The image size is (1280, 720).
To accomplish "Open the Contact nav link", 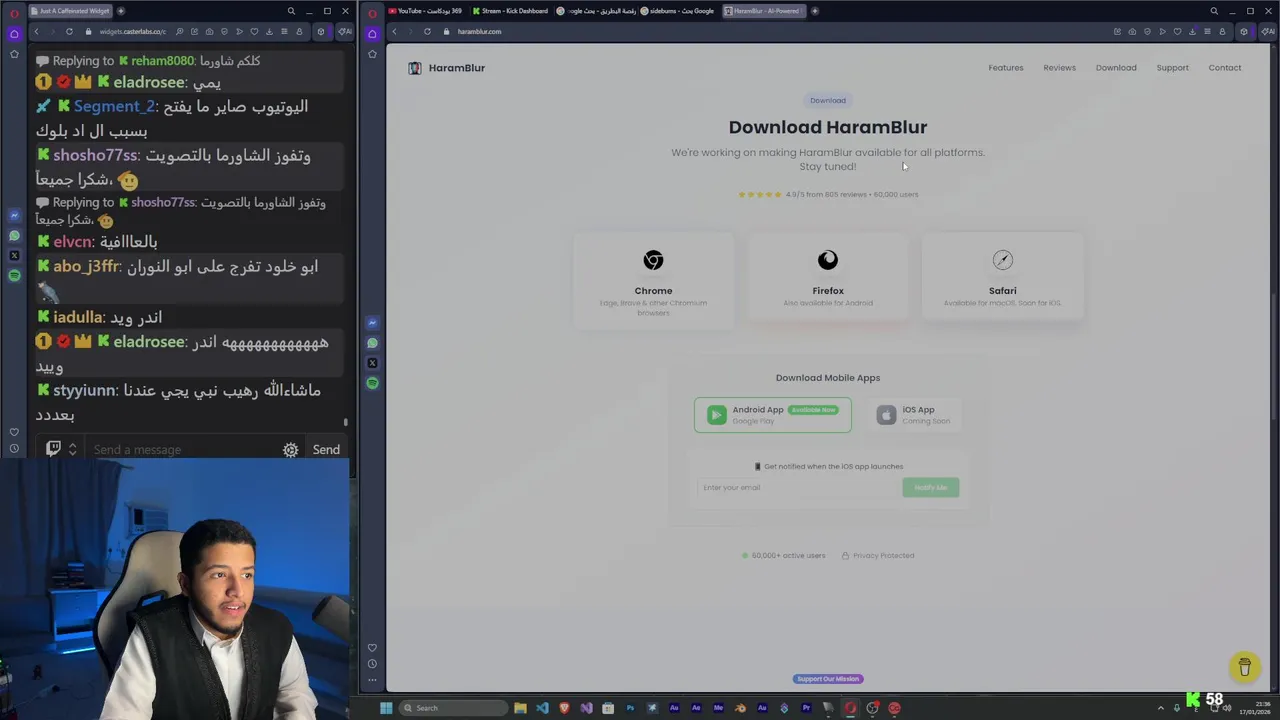I will (1225, 68).
